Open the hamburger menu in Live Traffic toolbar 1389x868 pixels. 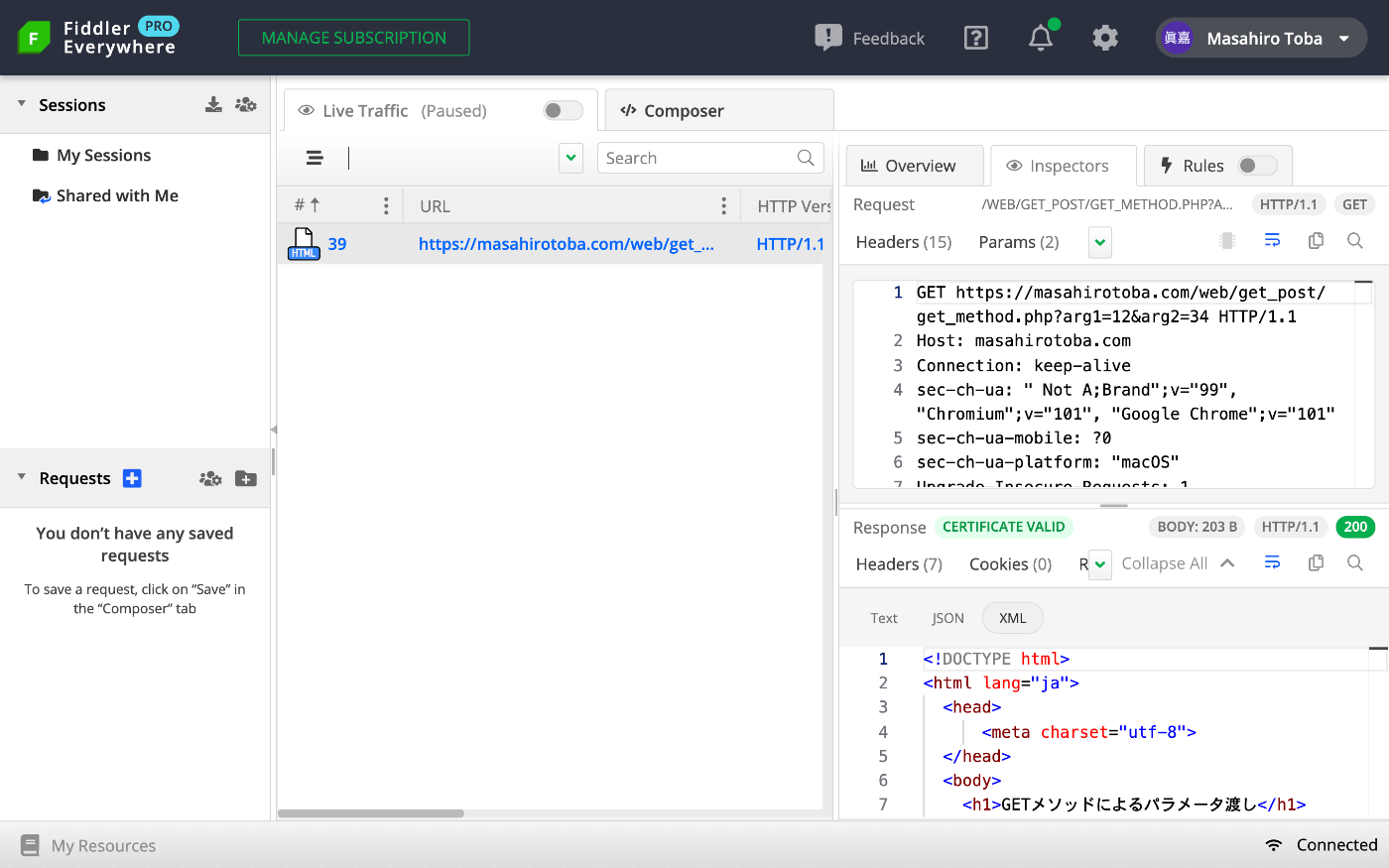click(315, 158)
